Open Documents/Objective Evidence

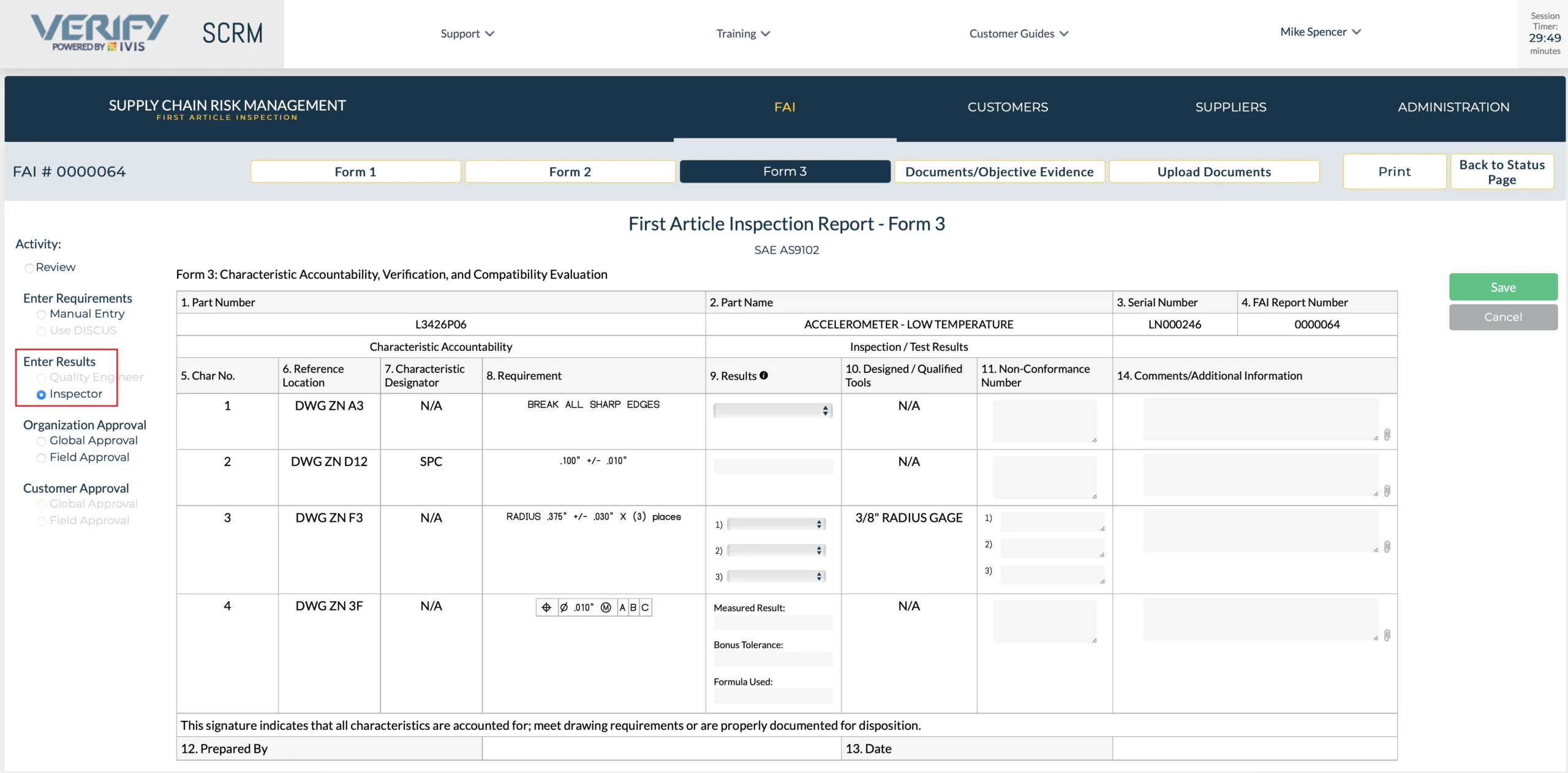(x=1000, y=172)
